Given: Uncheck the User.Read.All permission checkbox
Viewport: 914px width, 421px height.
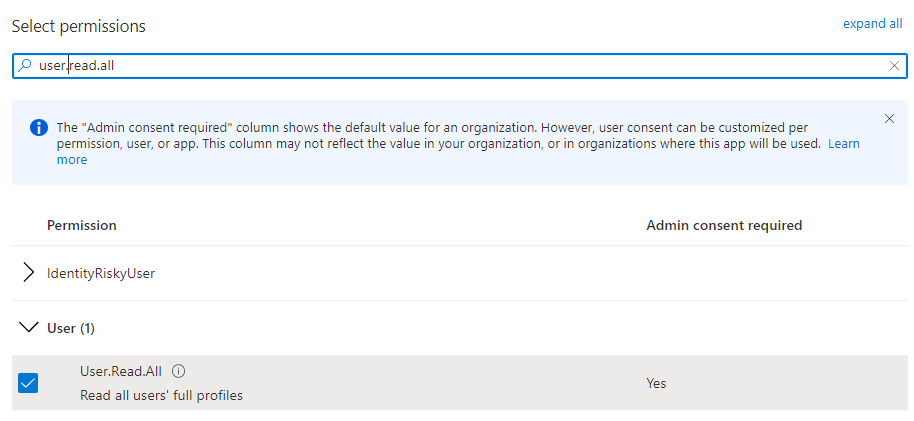Looking at the screenshot, I should (28, 382).
